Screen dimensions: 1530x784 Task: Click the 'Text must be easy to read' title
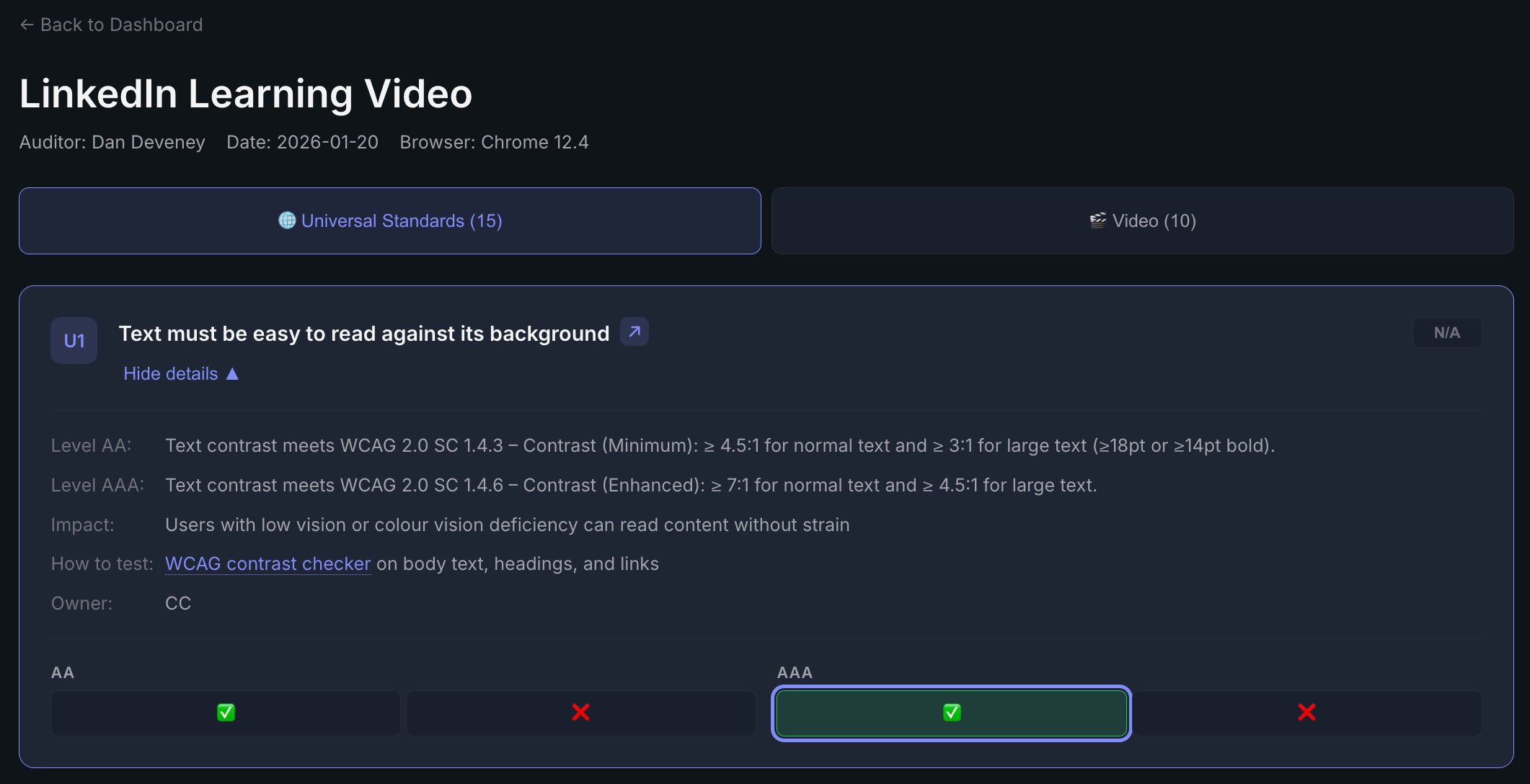pyautogui.click(x=364, y=334)
